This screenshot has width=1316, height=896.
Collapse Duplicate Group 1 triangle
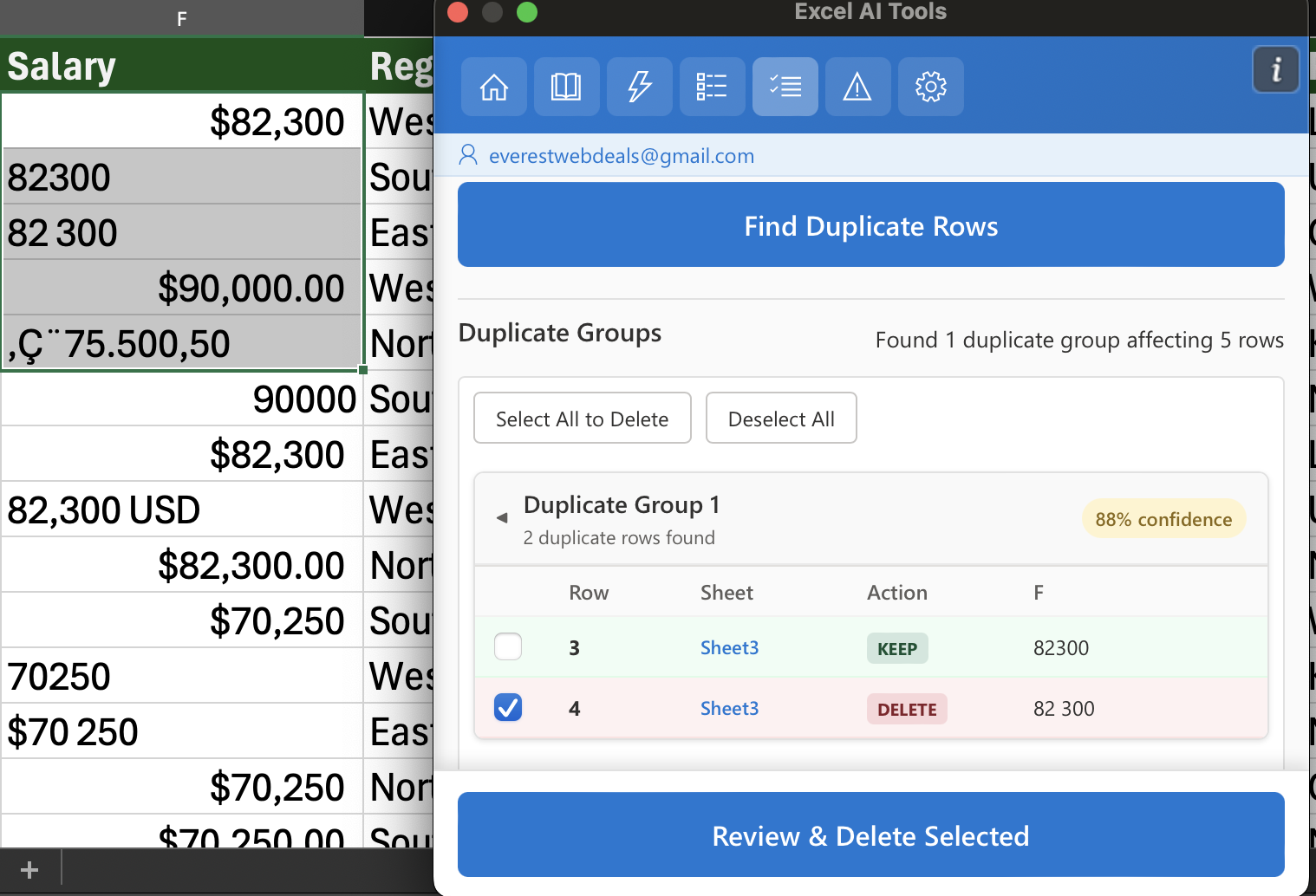click(501, 517)
